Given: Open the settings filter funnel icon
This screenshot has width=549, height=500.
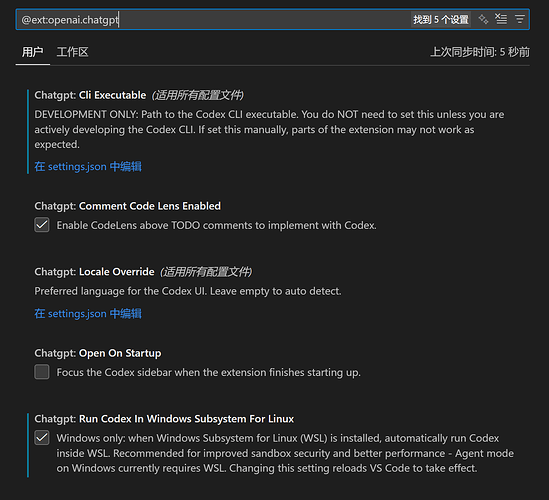Looking at the screenshot, I should click(520, 19).
